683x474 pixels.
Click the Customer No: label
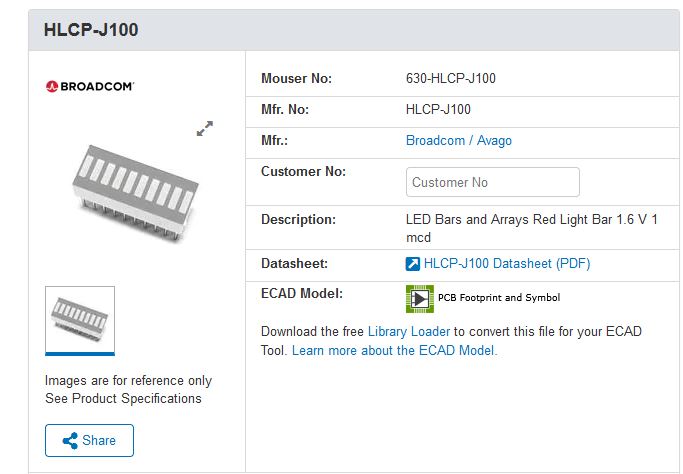(x=303, y=172)
